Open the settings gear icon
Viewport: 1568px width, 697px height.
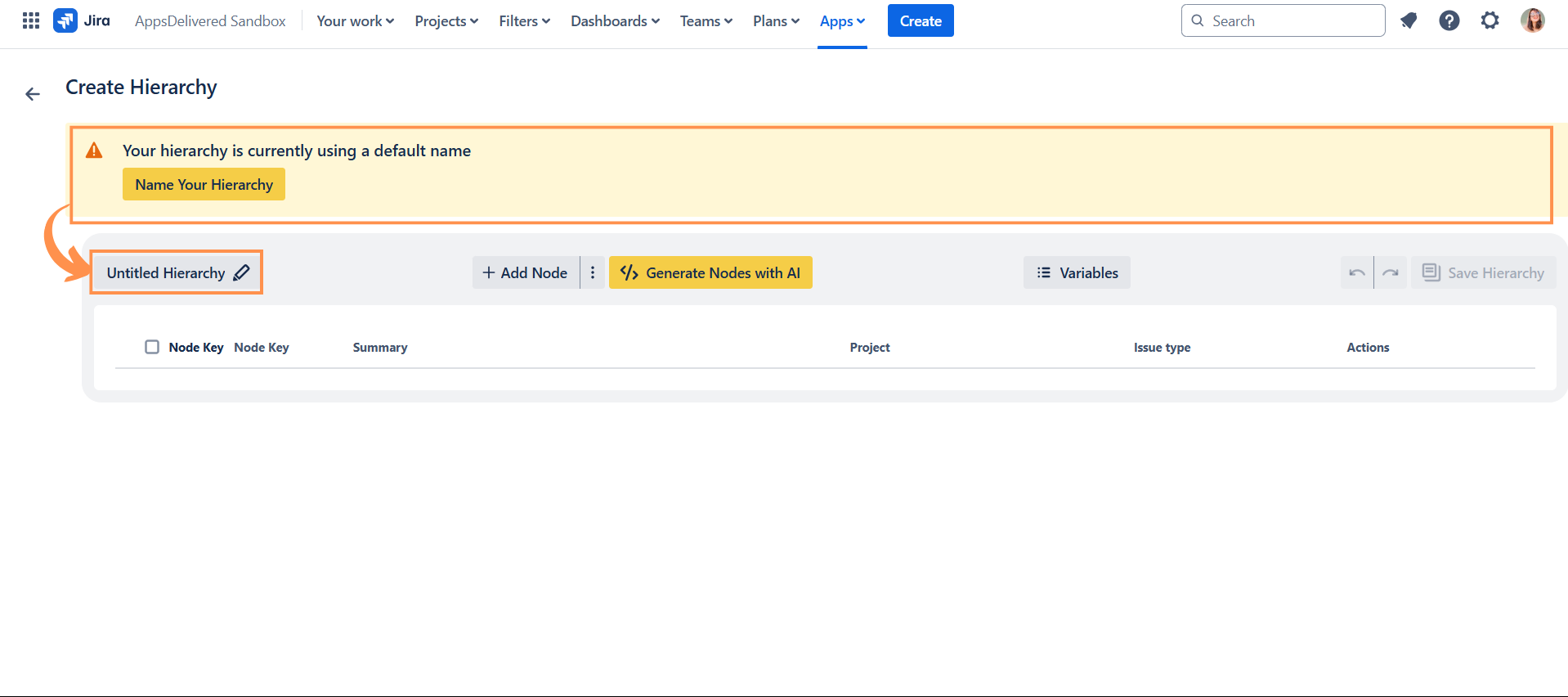tap(1490, 20)
